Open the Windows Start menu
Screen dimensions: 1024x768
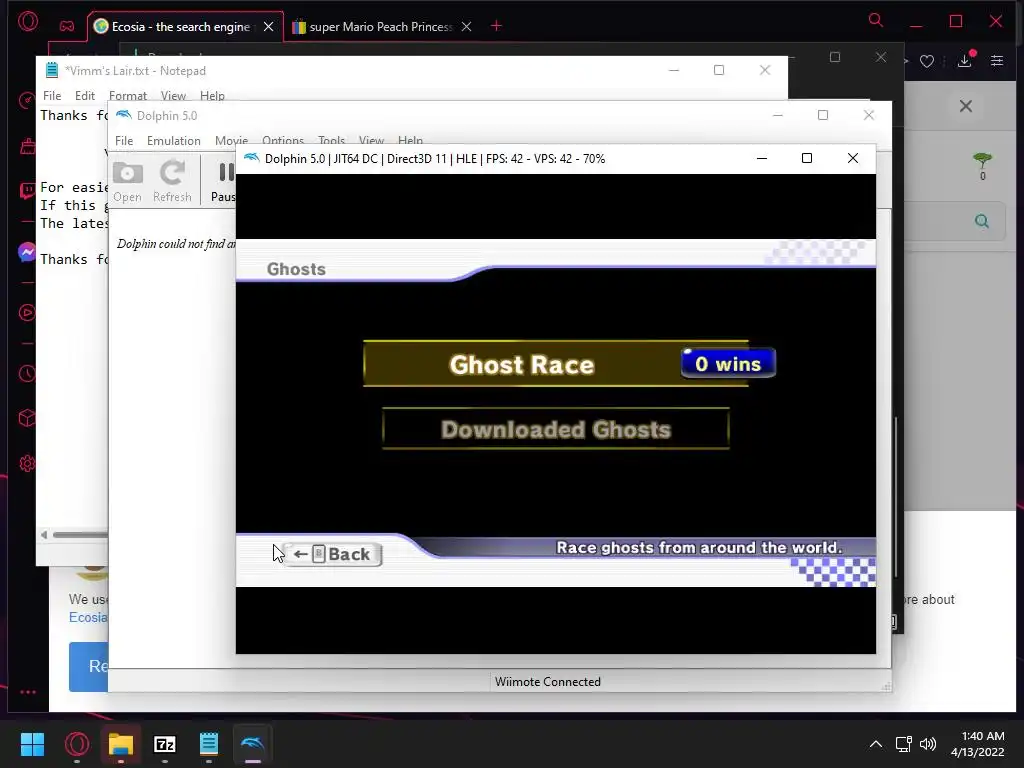pos(32,744)
